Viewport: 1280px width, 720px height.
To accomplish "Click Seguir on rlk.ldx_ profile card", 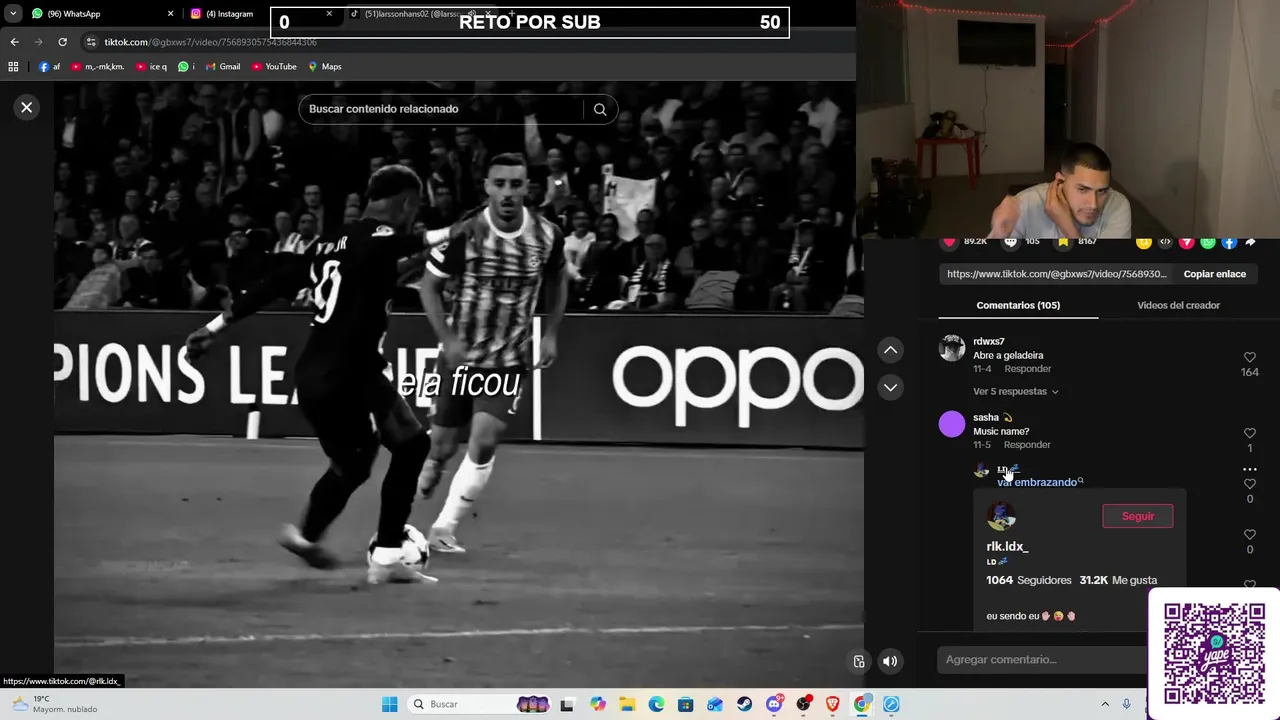I will pyautogui.click(x=1138, y=516).
